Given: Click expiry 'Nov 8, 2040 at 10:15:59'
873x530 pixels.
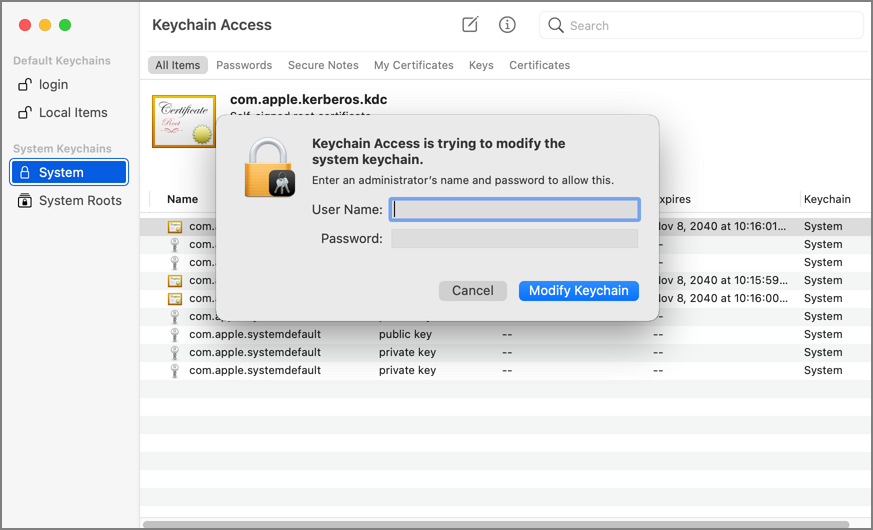Looking at the screenshot, I should 722,280.
